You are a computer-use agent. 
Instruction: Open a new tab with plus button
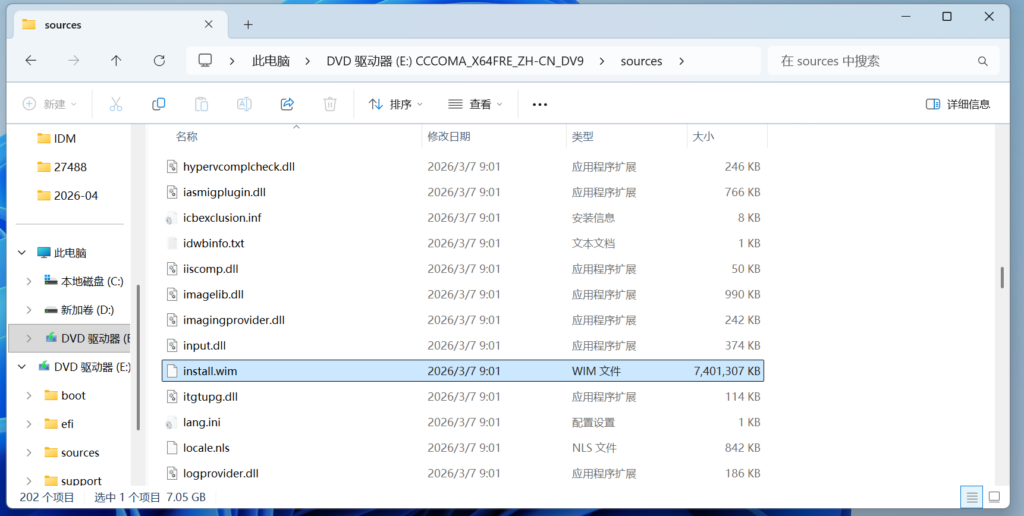[x=248, y=24]
